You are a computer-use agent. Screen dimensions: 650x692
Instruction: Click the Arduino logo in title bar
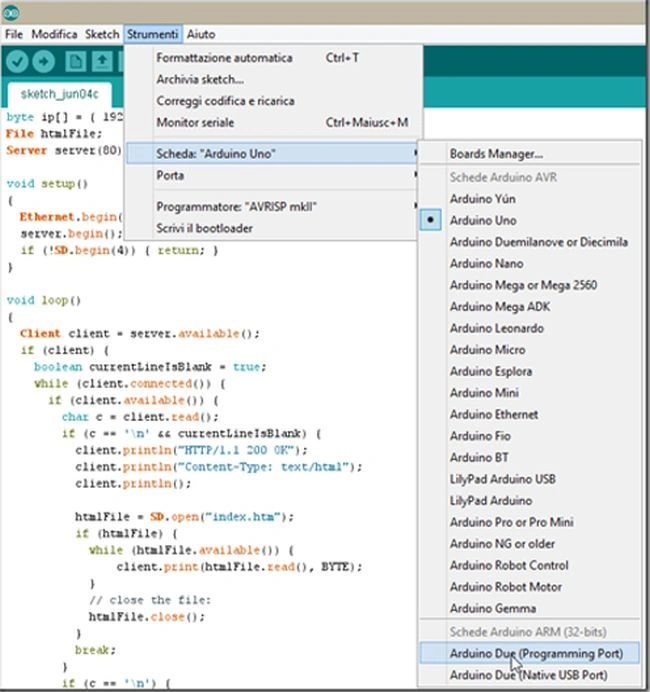pos(11,13)
